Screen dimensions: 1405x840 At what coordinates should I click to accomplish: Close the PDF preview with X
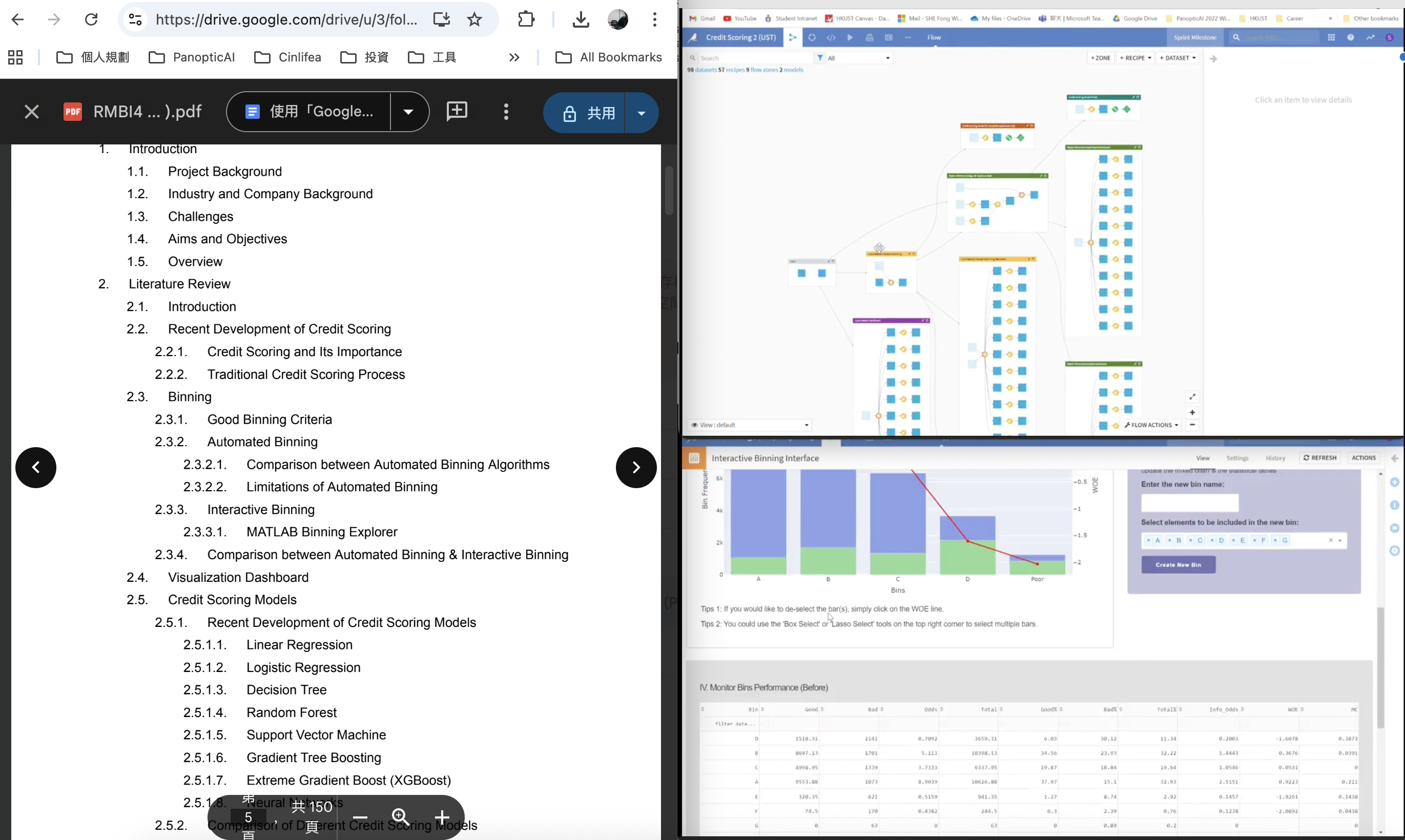pos(32,112)
